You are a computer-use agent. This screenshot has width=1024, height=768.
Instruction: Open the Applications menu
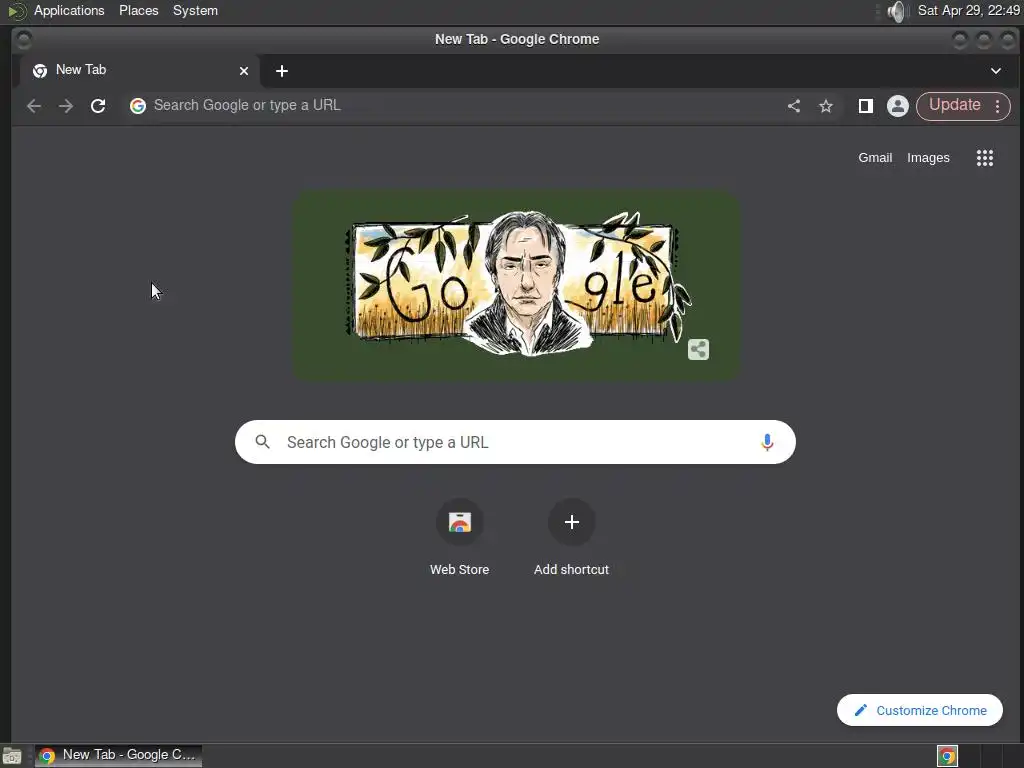69,11
